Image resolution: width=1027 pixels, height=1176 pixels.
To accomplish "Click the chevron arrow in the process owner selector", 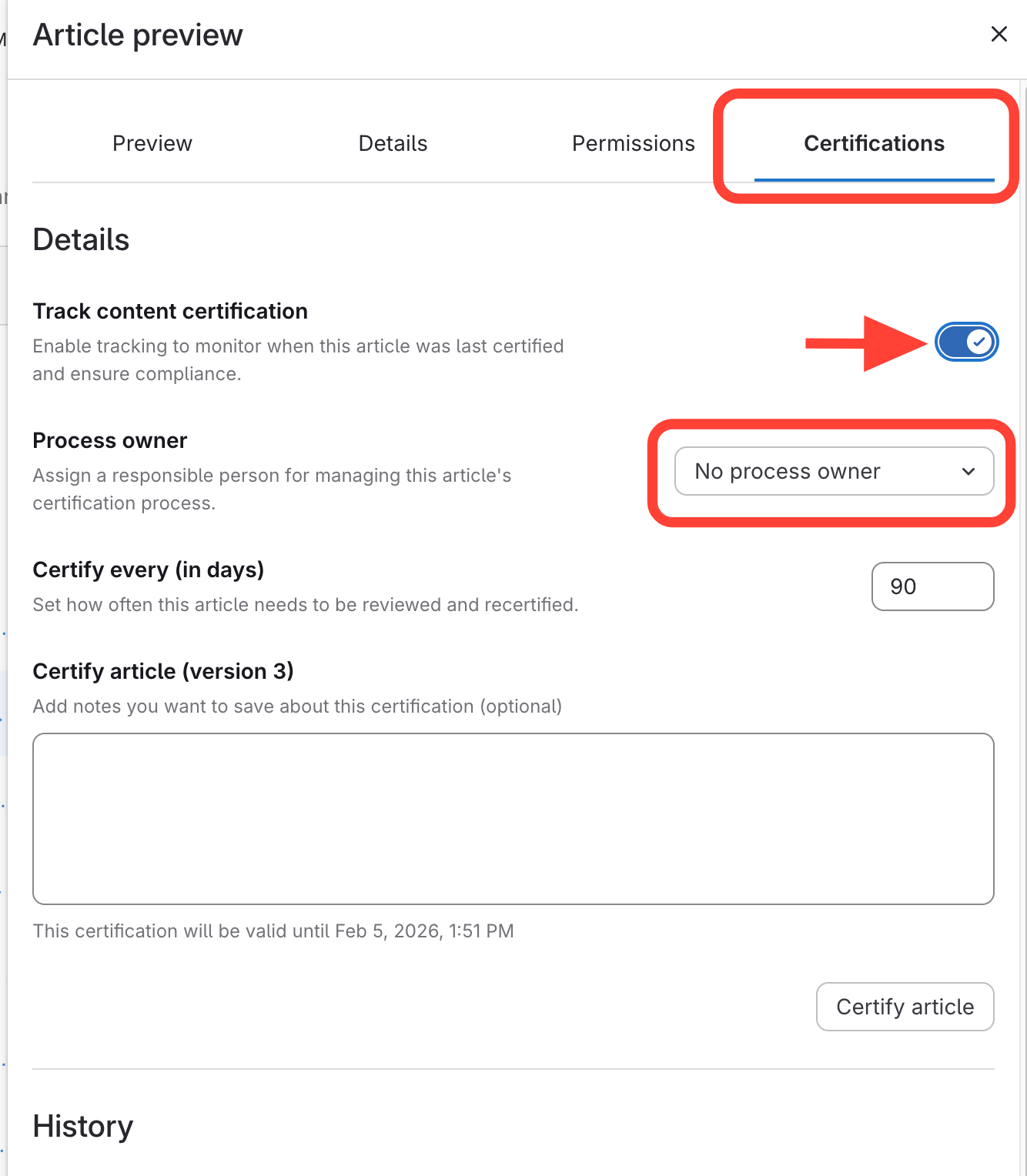I will 968,471.
